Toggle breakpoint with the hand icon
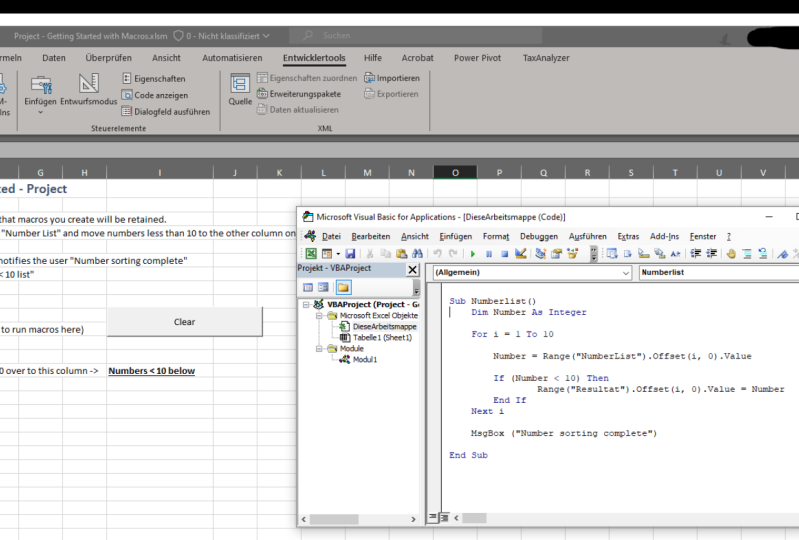 click(x=731, y=253)
